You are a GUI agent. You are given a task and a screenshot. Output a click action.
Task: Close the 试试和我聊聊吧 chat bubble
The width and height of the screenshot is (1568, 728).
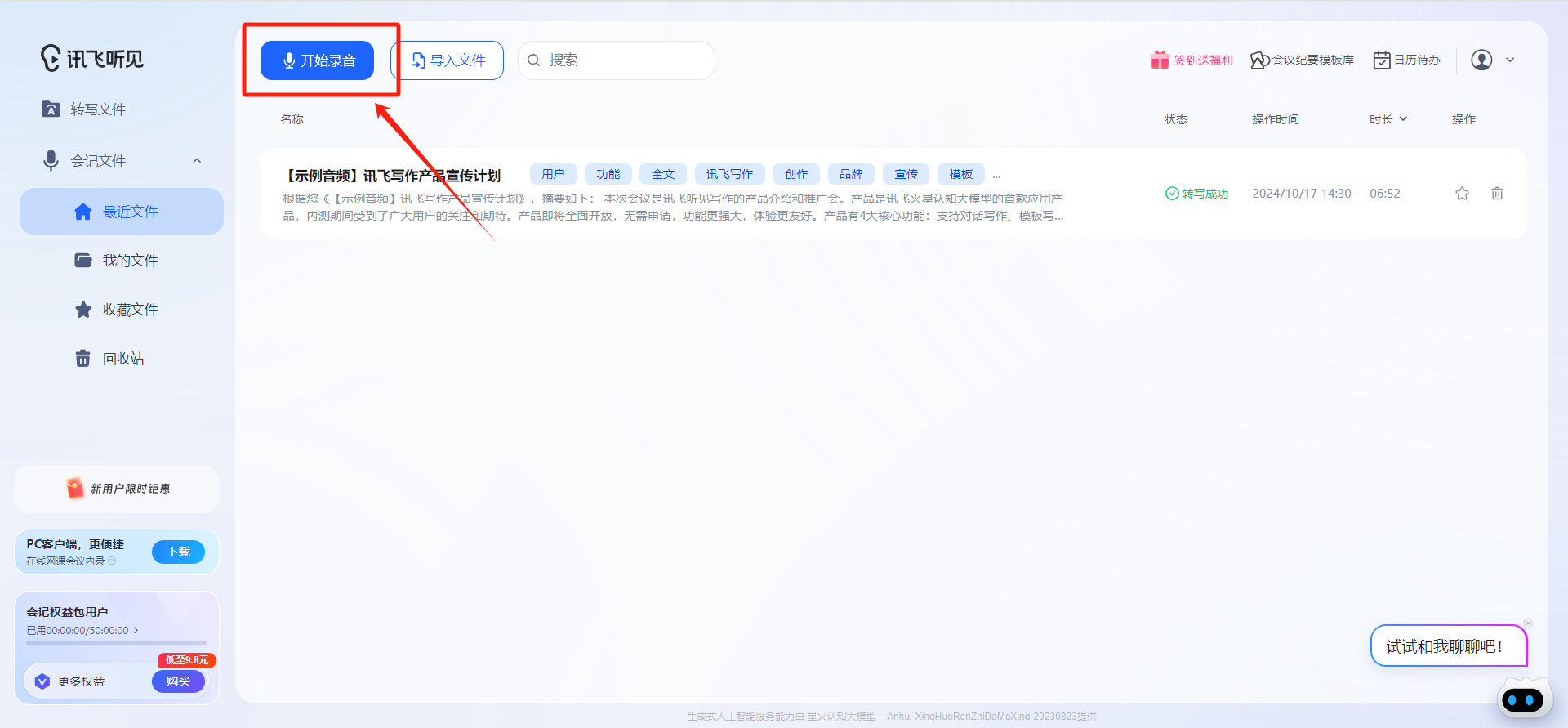(1528, 623)
